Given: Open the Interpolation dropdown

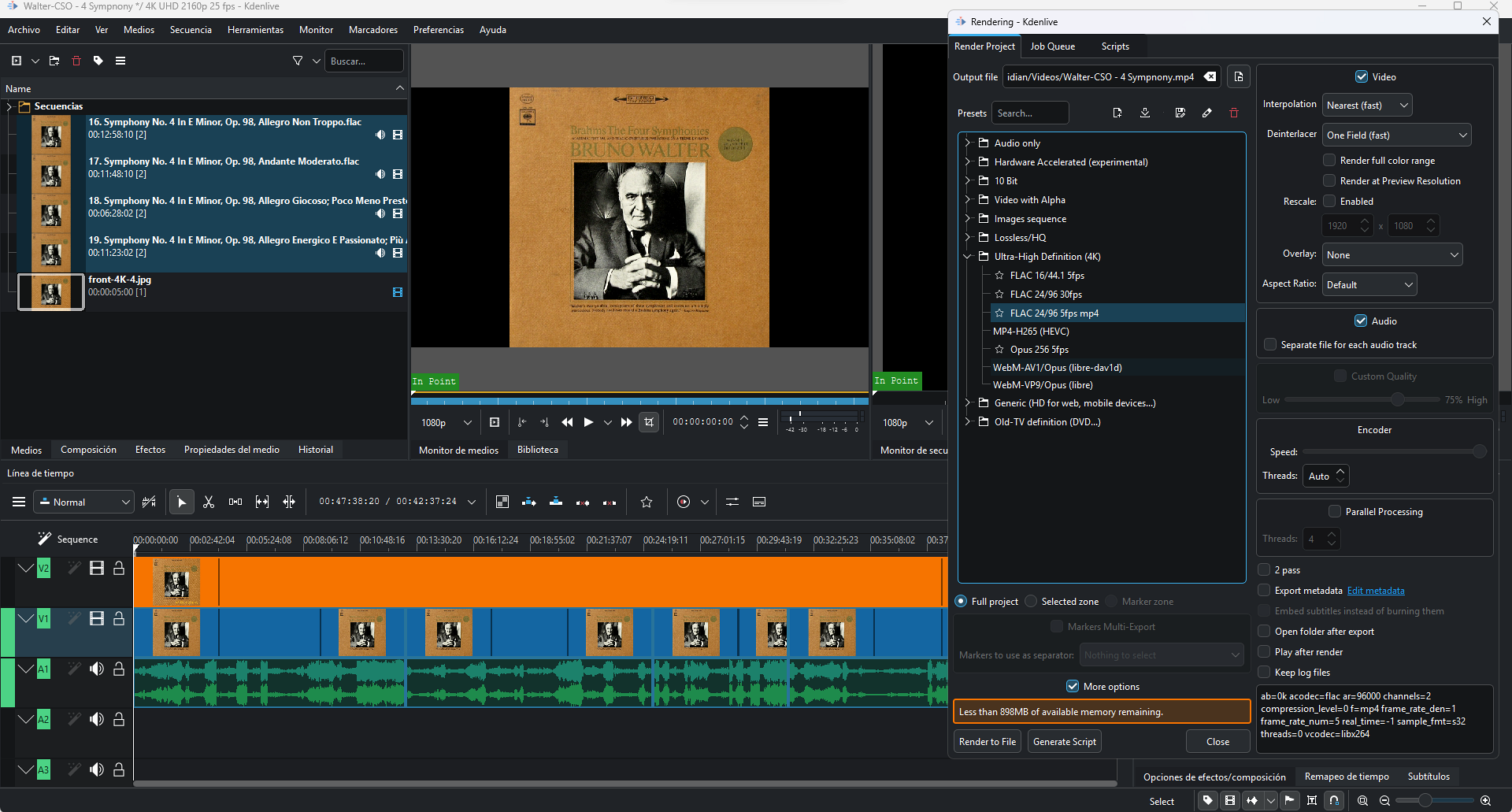Looking at the screenshot, I should point(1367,105).
